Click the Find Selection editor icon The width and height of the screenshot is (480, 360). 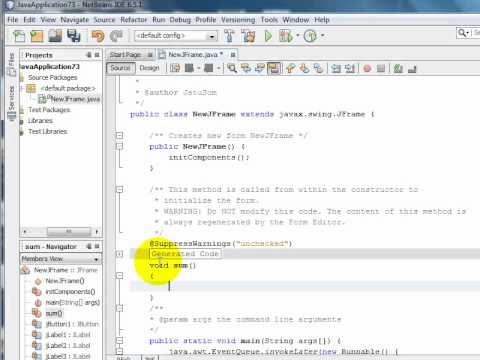pyautogui.click(x=232, y=68)
